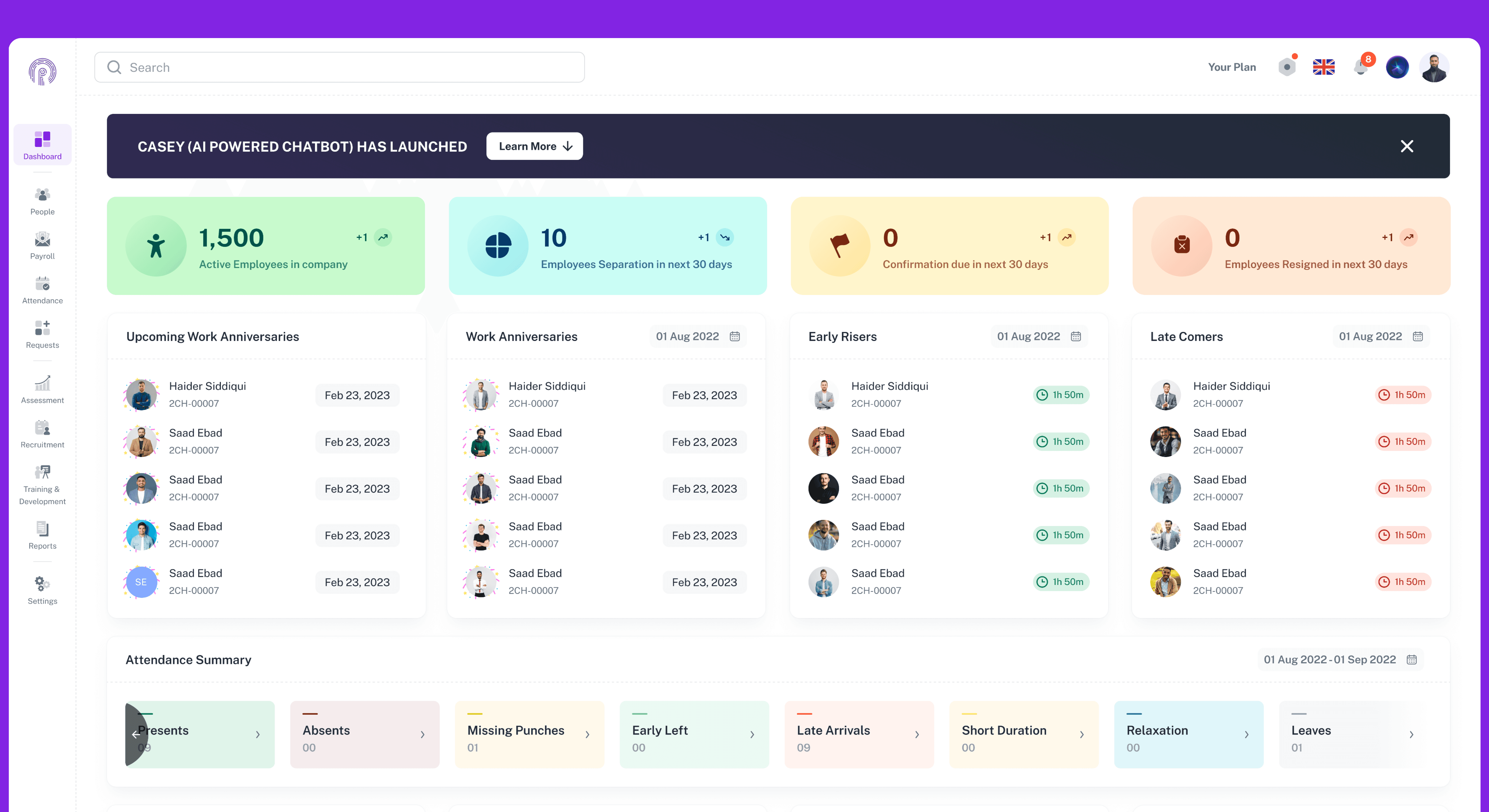The image size is (1489, 812).
Task: Click the Attendance Summary heading
Action: pos(189,659)
